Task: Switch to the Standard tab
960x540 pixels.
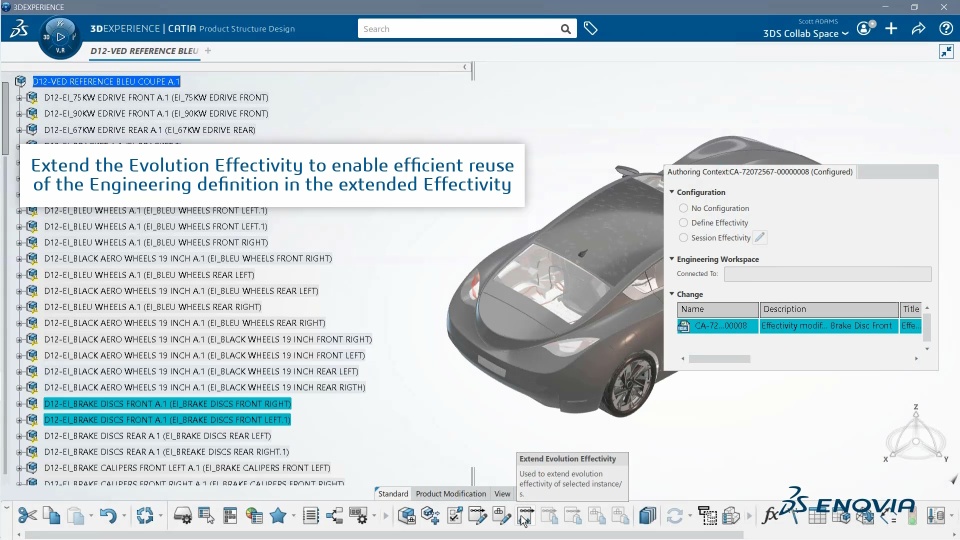Action: coord(392,493)
